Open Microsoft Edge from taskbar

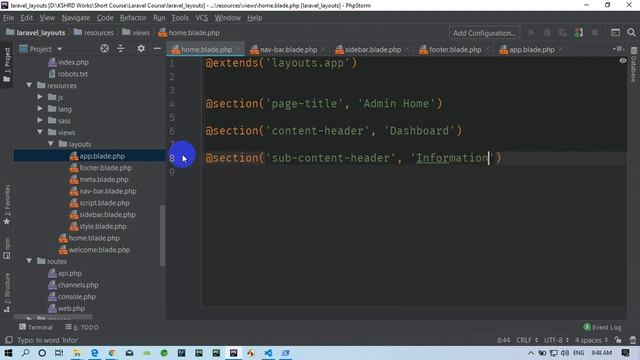tap(94, 353)
